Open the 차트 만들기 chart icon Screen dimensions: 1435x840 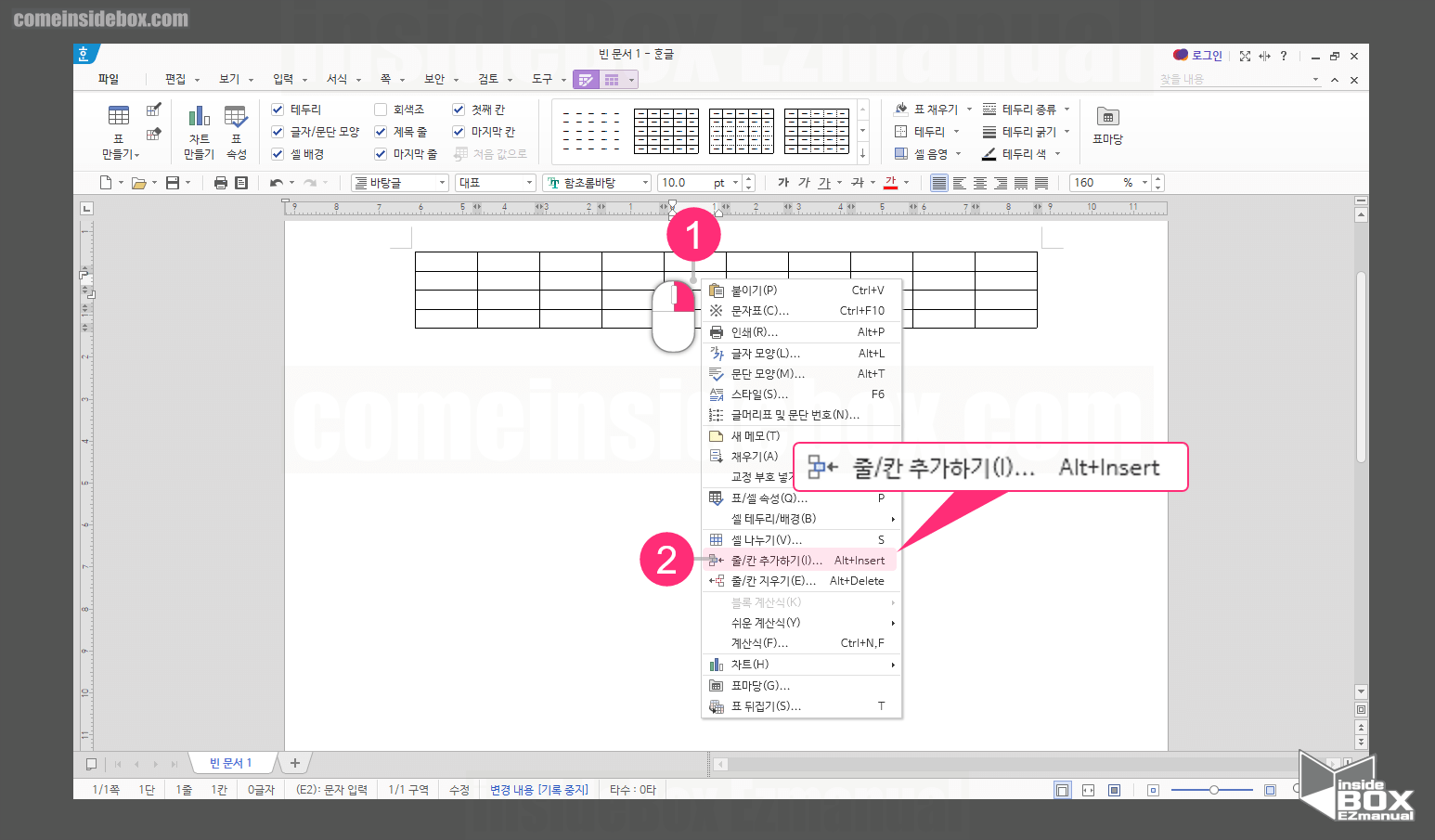click(200, 117)
